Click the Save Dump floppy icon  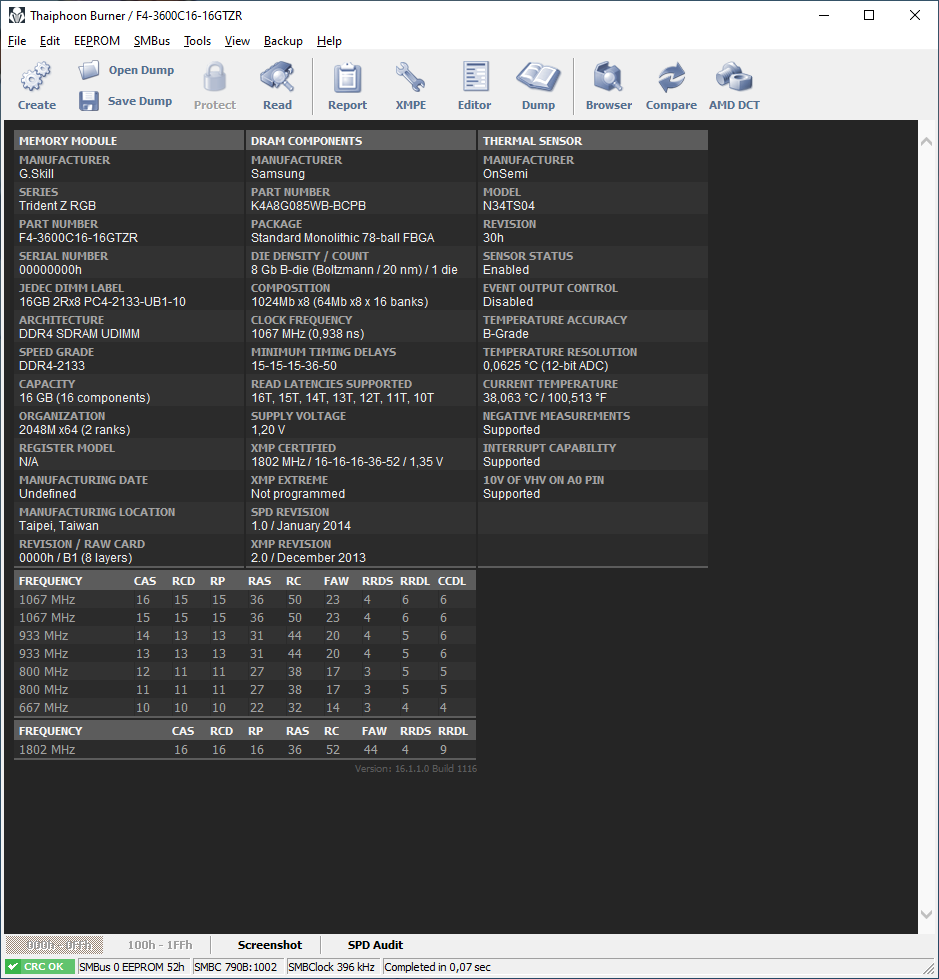pyautogui.click(x=89, y=101)
